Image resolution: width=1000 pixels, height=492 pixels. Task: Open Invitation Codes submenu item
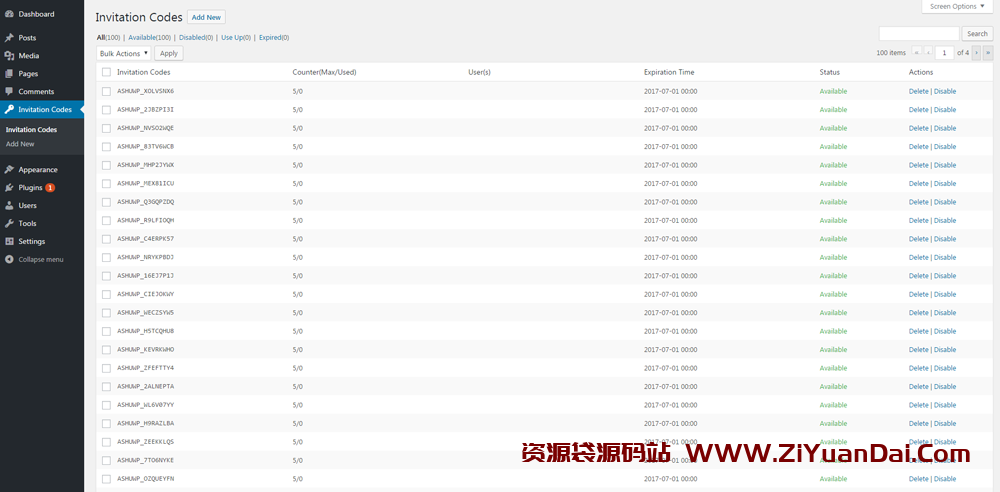coord(31,130)
